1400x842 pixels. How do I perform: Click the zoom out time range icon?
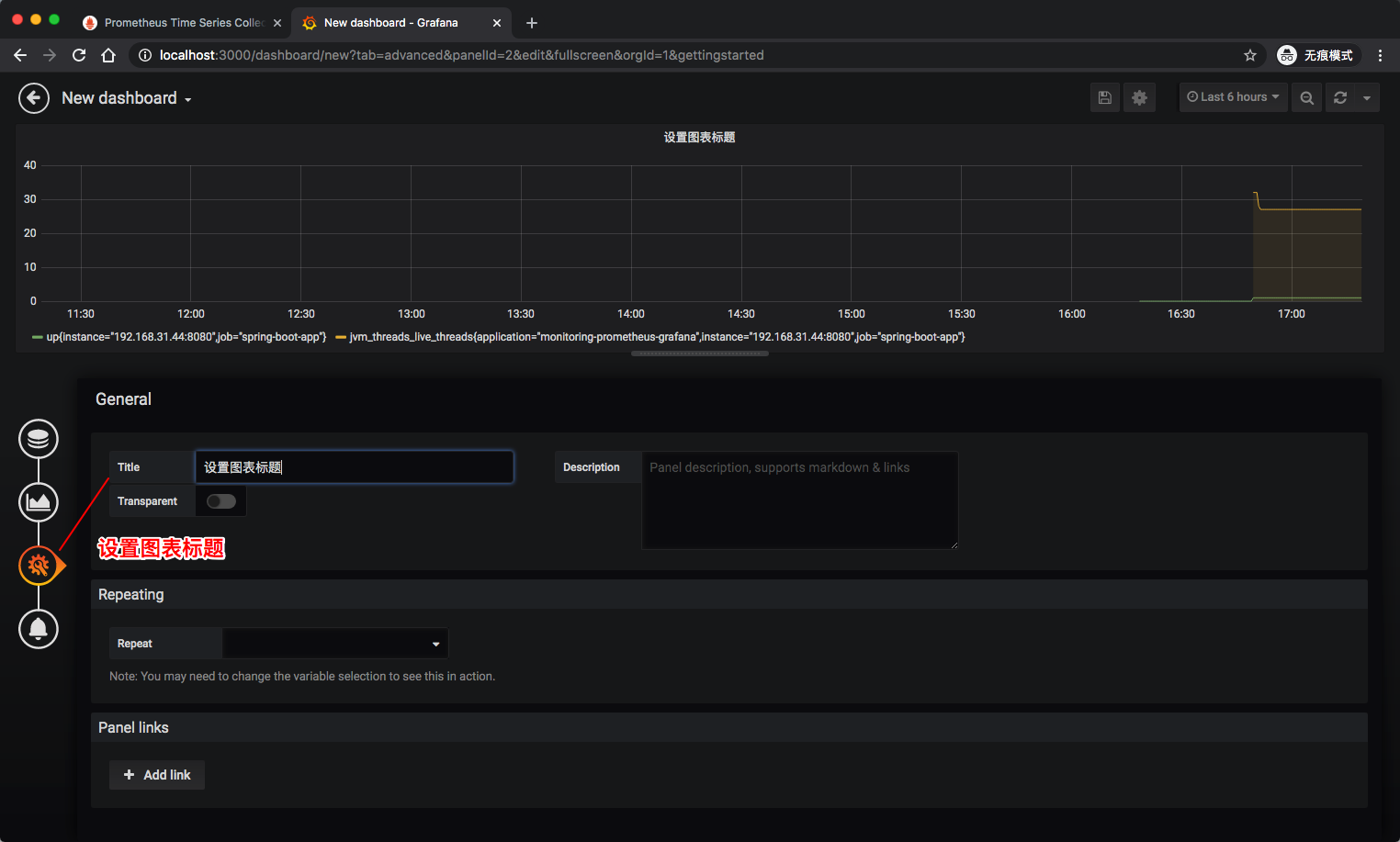tap(1306, 97)
